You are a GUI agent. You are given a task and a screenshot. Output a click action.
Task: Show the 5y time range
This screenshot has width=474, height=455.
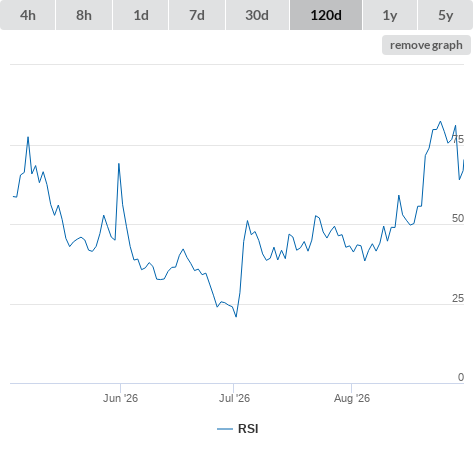445,15
